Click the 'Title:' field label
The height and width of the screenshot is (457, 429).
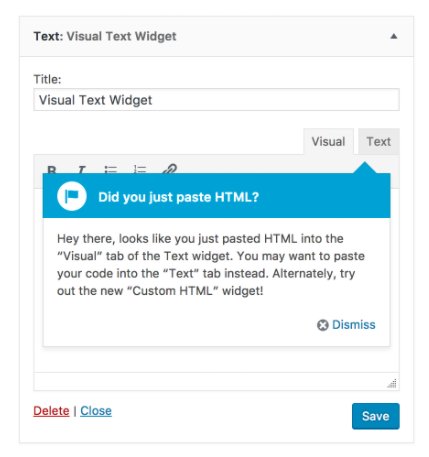pos(47,79)
